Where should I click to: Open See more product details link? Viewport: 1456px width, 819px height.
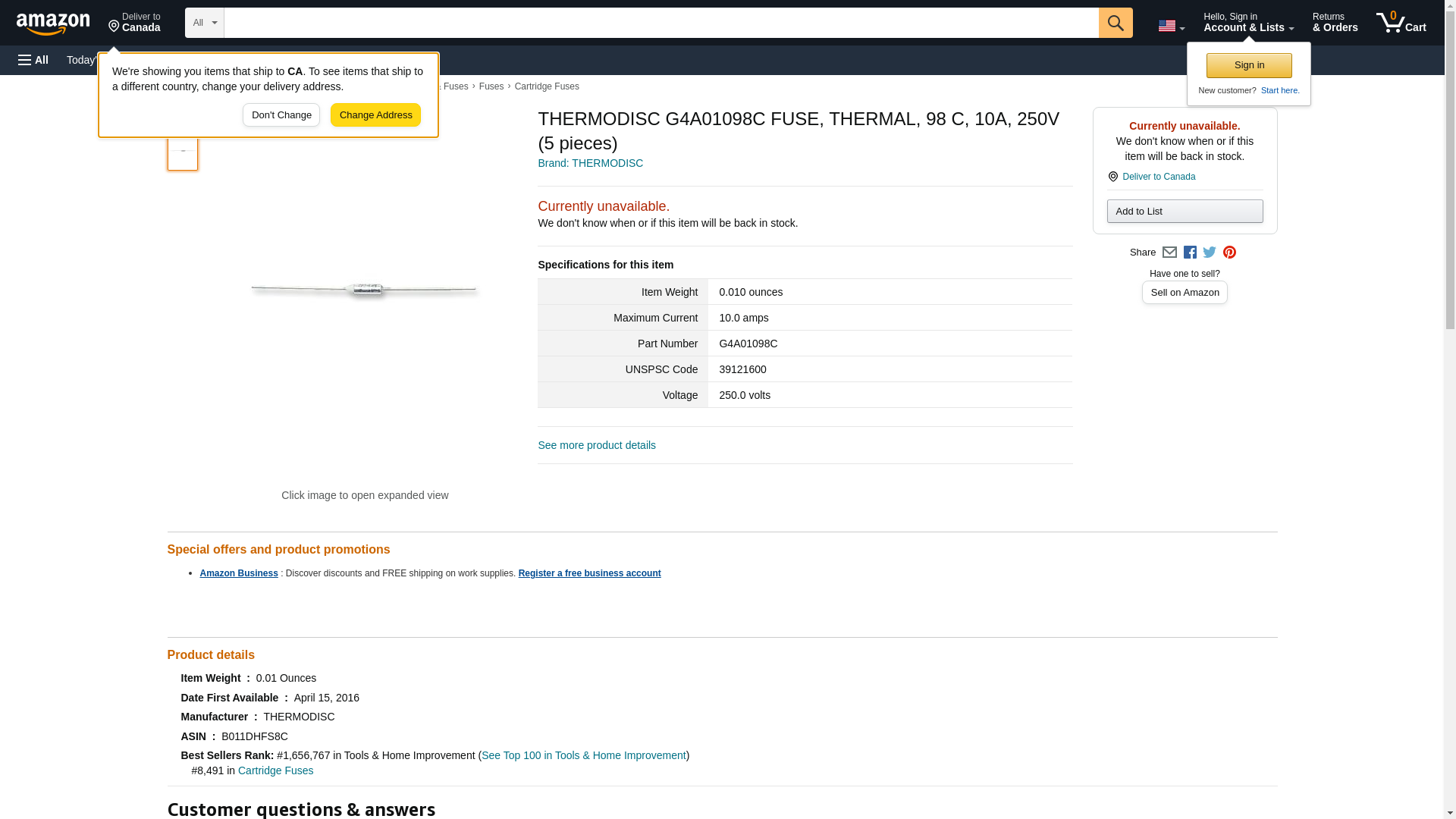596,445
